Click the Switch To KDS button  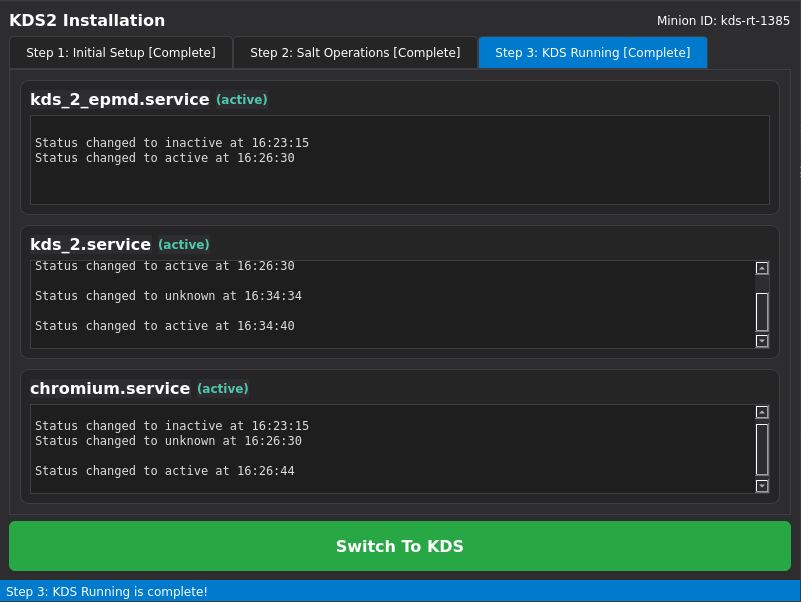pos(400,546)
